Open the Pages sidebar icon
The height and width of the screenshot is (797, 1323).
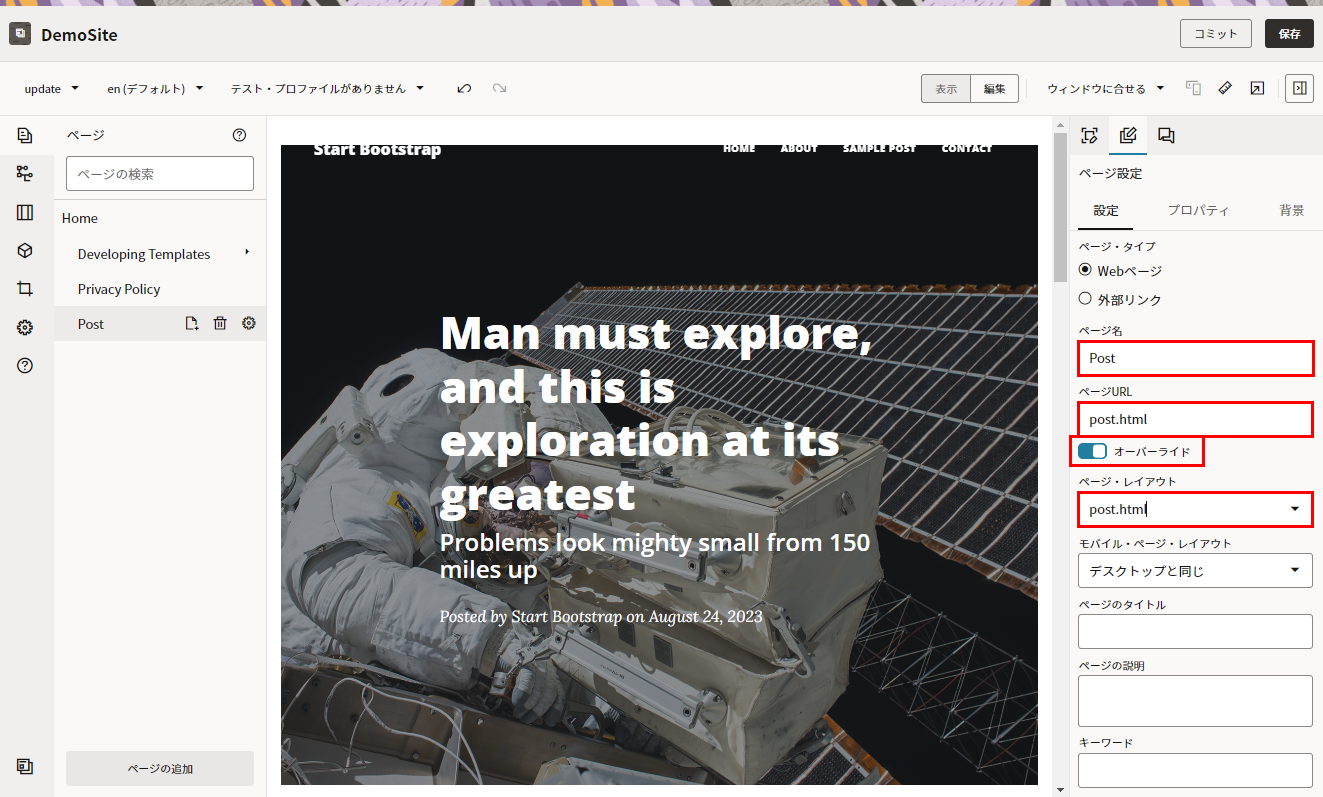(x=25, y=135)
